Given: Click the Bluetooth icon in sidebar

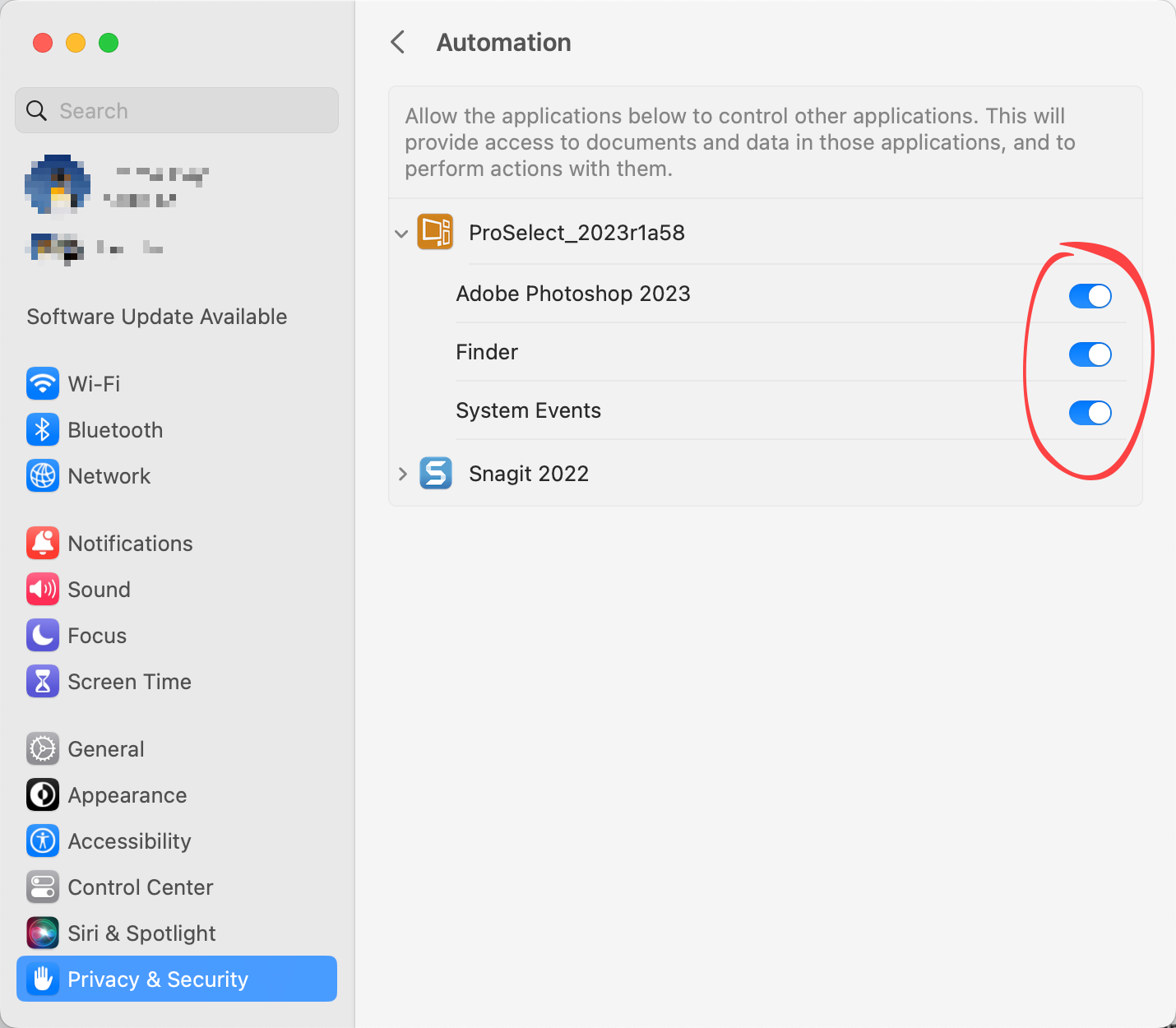Looking at the screenshot, I should 43,429.
